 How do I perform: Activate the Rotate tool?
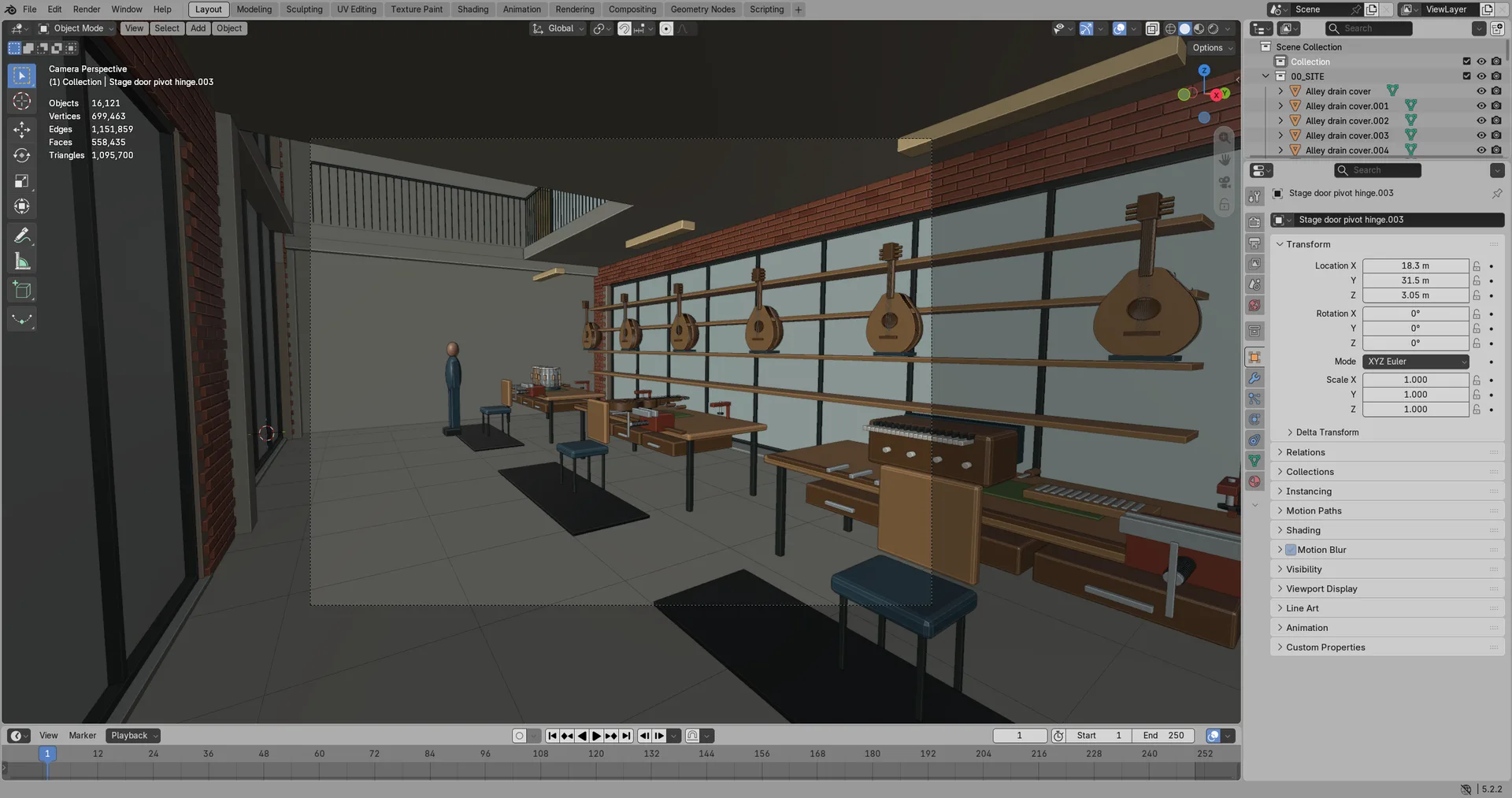coord(22,155)
